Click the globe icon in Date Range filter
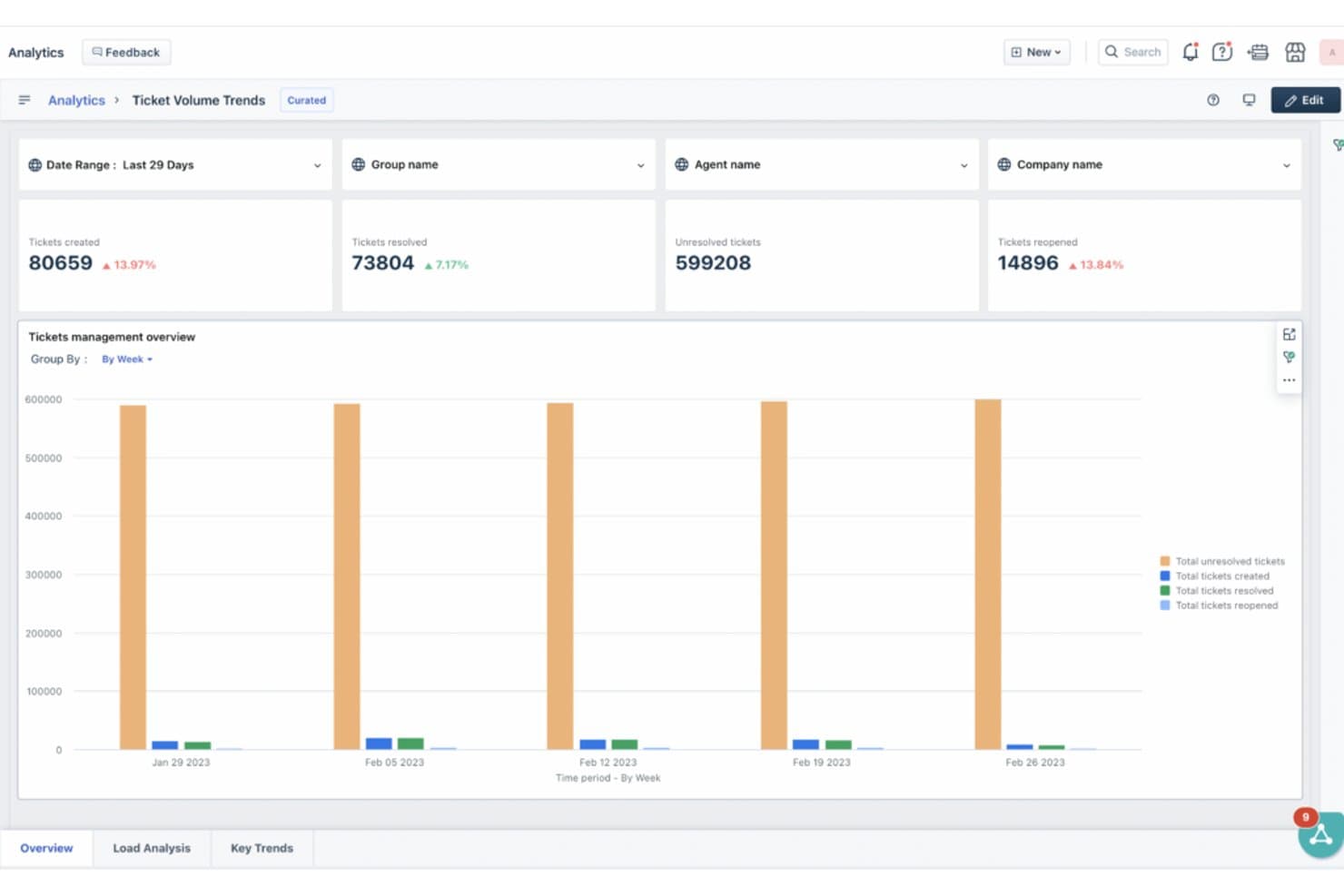1344x896 pixels. click(x=35, y=165)
